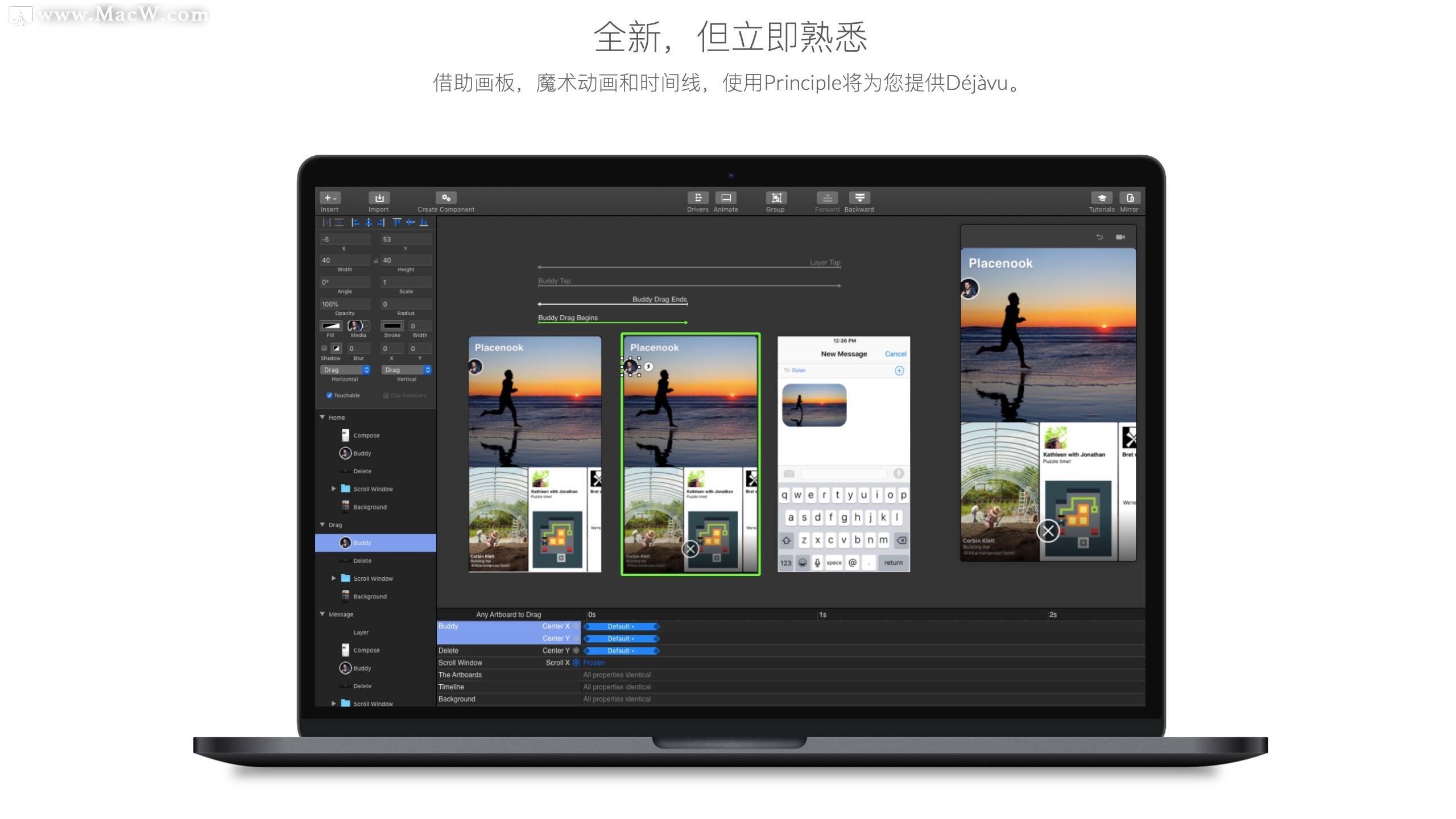Select the Delete layer under Drag
This screenshot has width=1456, height=819.
375,561
